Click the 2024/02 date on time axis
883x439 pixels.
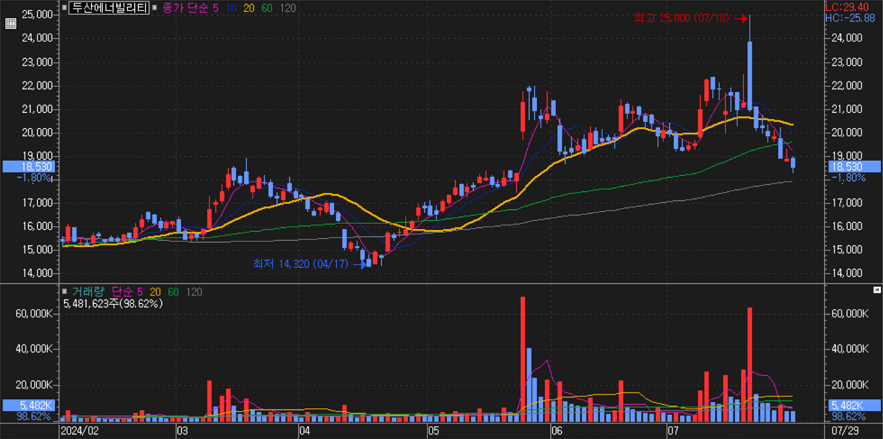78,430
